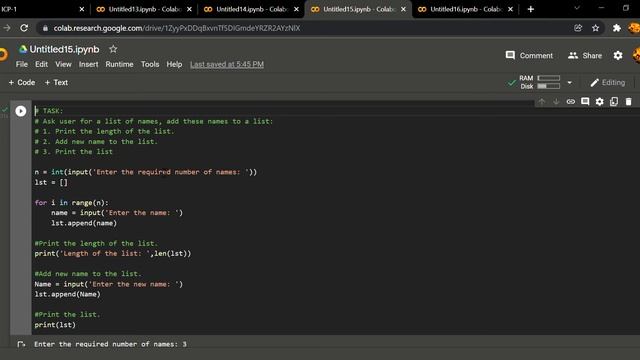
Task: Close the Untitled16.ipynb tab
Action: pos(510,9)
